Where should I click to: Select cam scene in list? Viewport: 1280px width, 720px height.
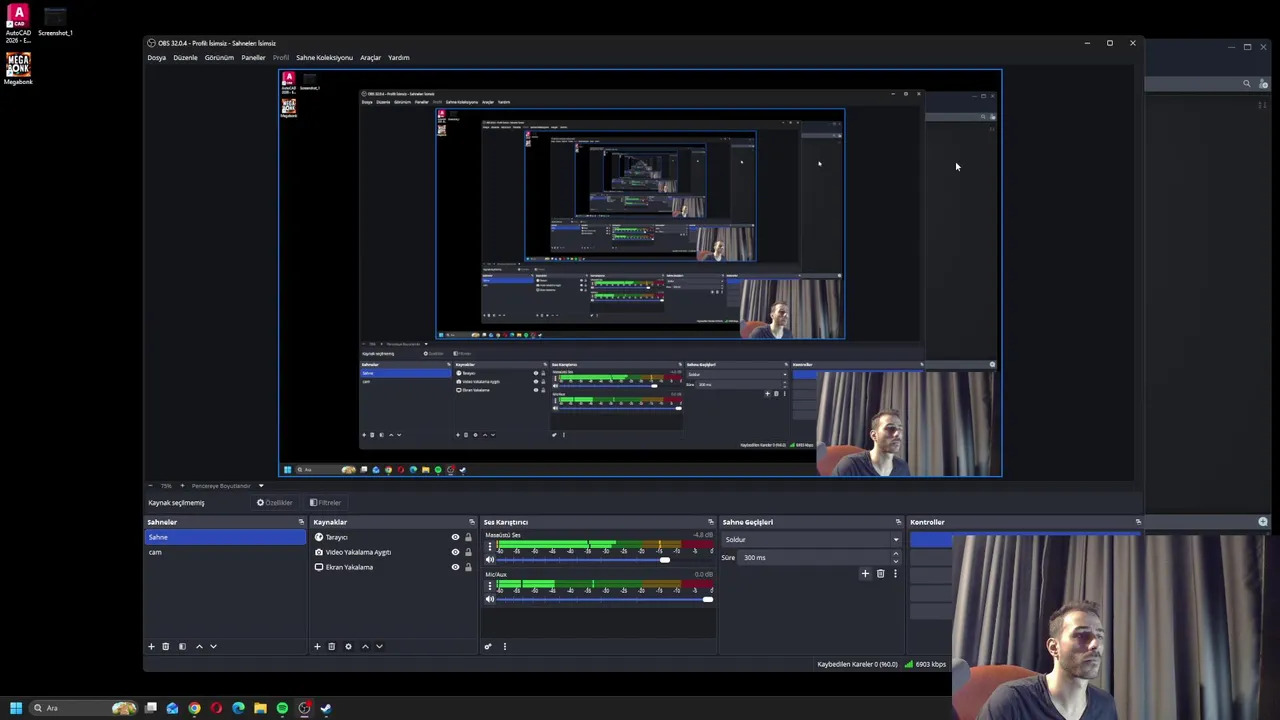click(x=226, y=552)
